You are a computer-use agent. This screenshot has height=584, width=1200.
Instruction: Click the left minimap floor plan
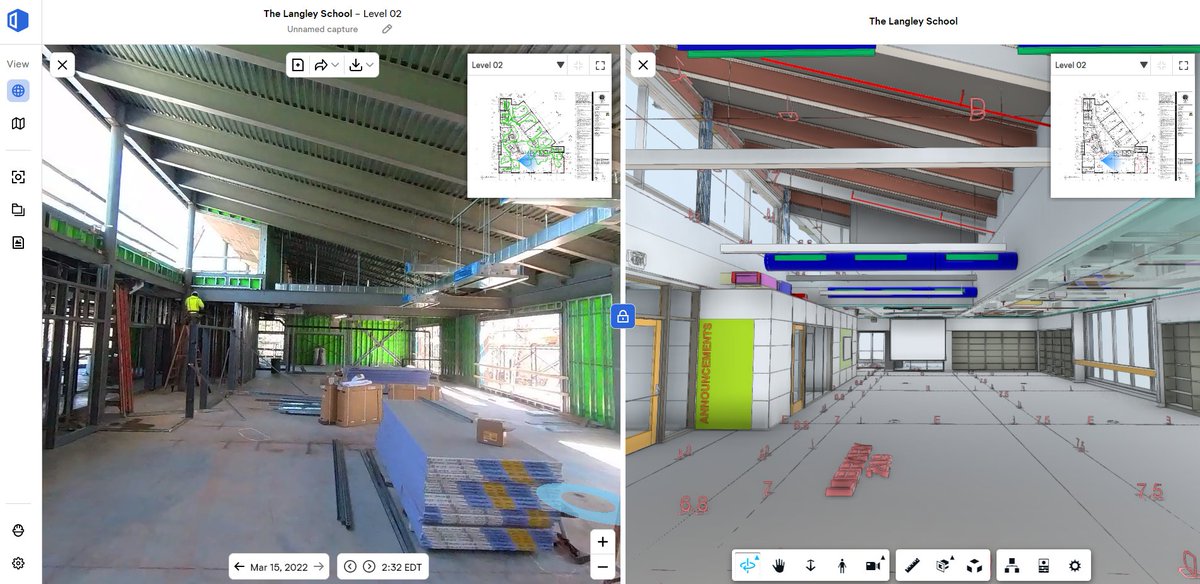point(539,136)
